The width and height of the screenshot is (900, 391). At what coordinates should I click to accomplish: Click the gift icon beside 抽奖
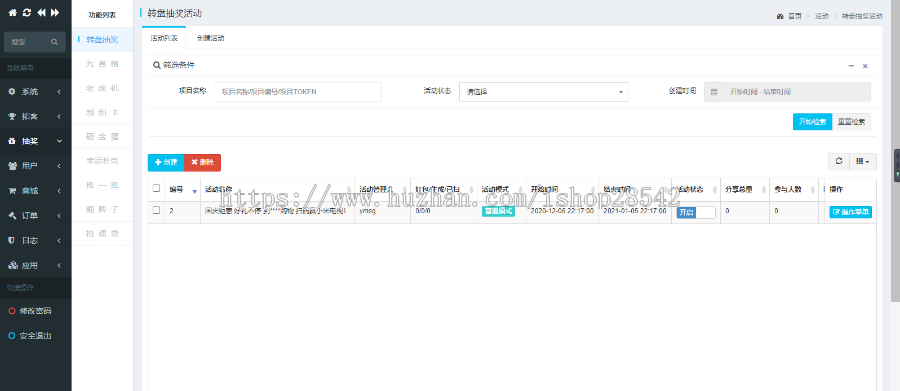[12, 141]
